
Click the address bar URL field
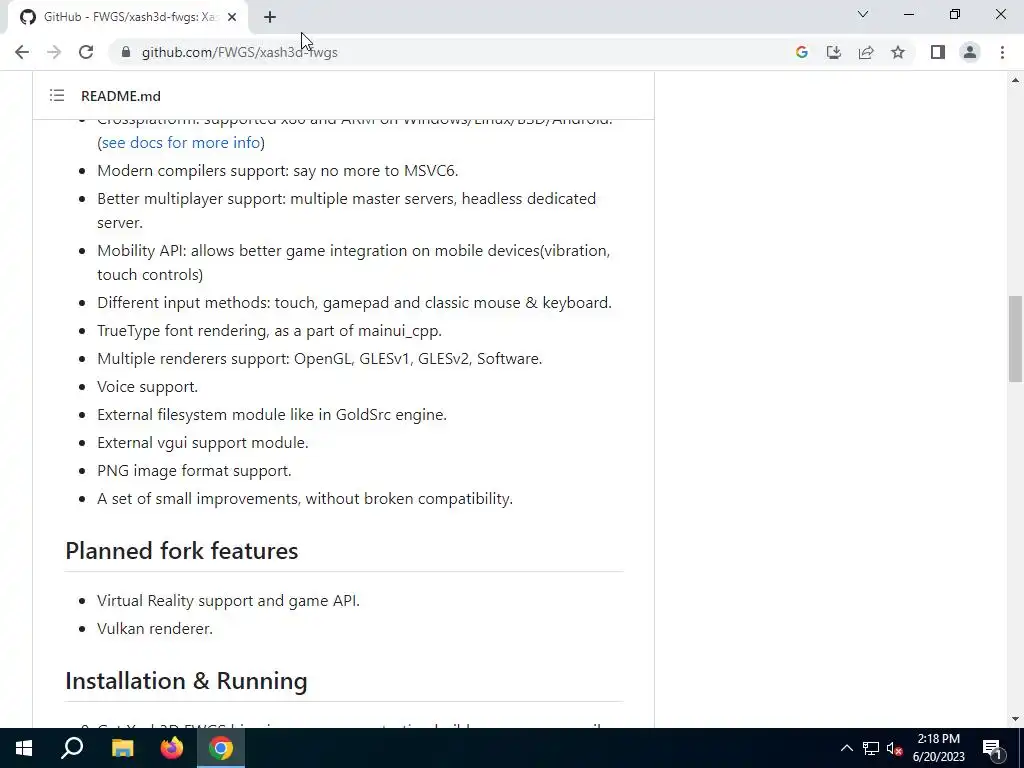click(451, 52)
